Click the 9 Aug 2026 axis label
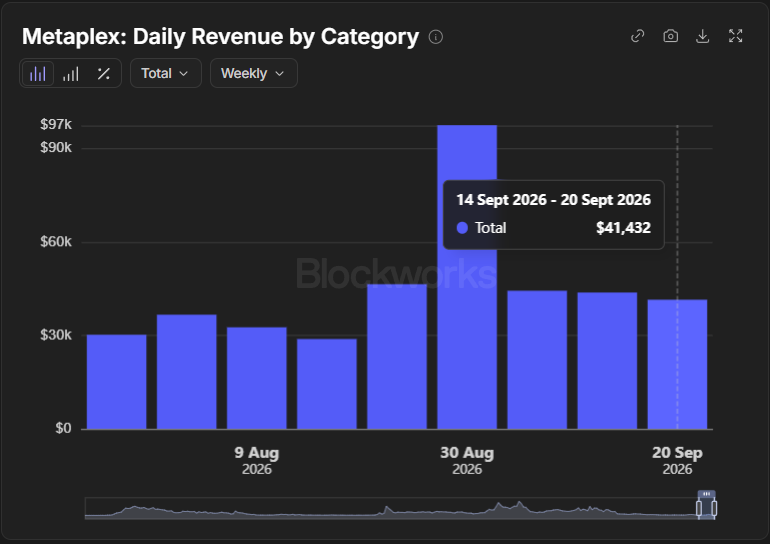The width and height of the screenshot is (770, 544). click(x=257, y=460)
